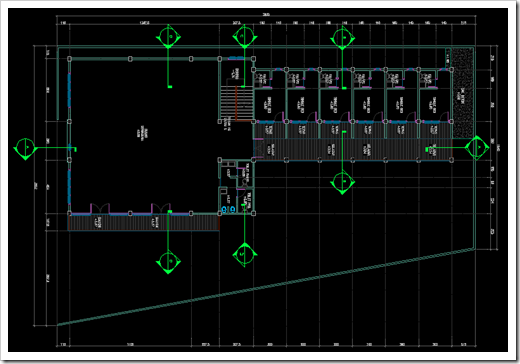Select the overall dimension text at top center
Viewport: 520px width, 364px height.
pyautogui.click(x=266, y=15)
